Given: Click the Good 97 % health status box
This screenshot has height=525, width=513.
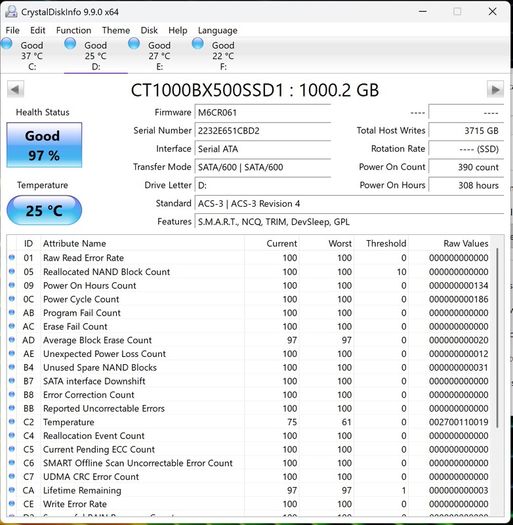Looking at the screenshot, I should (x=44, y=145).
